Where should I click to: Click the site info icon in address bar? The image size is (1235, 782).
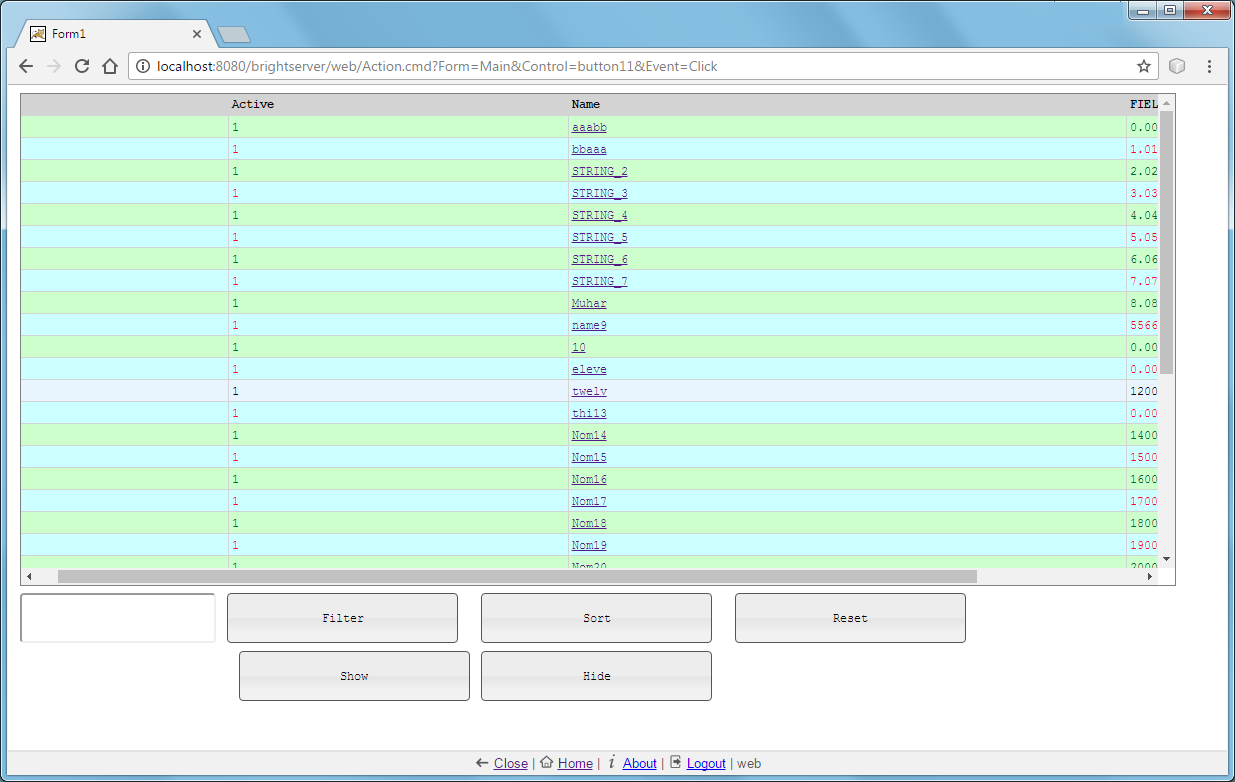[143, 66]
